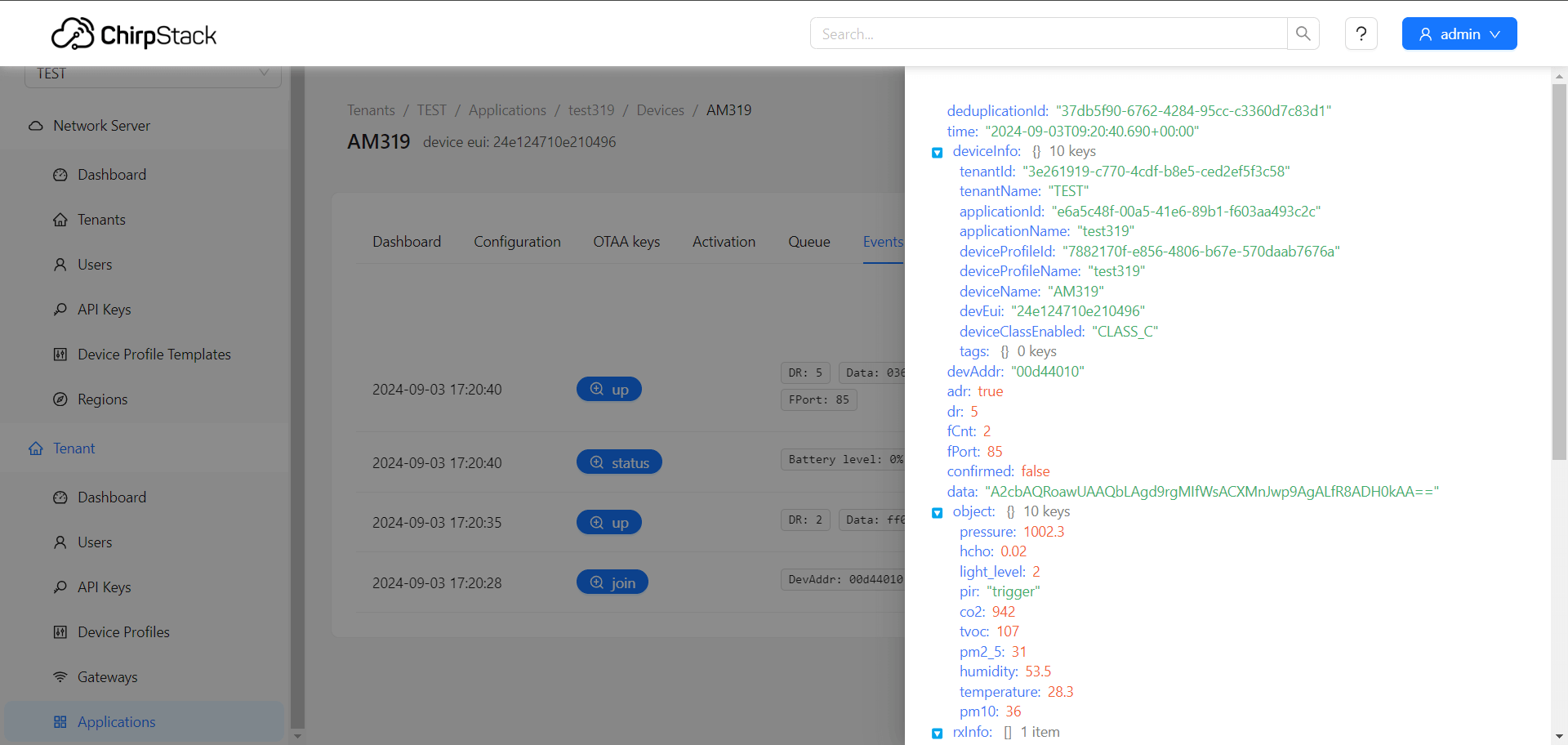Viewport: 1568px width, 745px height.
Task: Switch to the Activation tab
Action: 724,242
